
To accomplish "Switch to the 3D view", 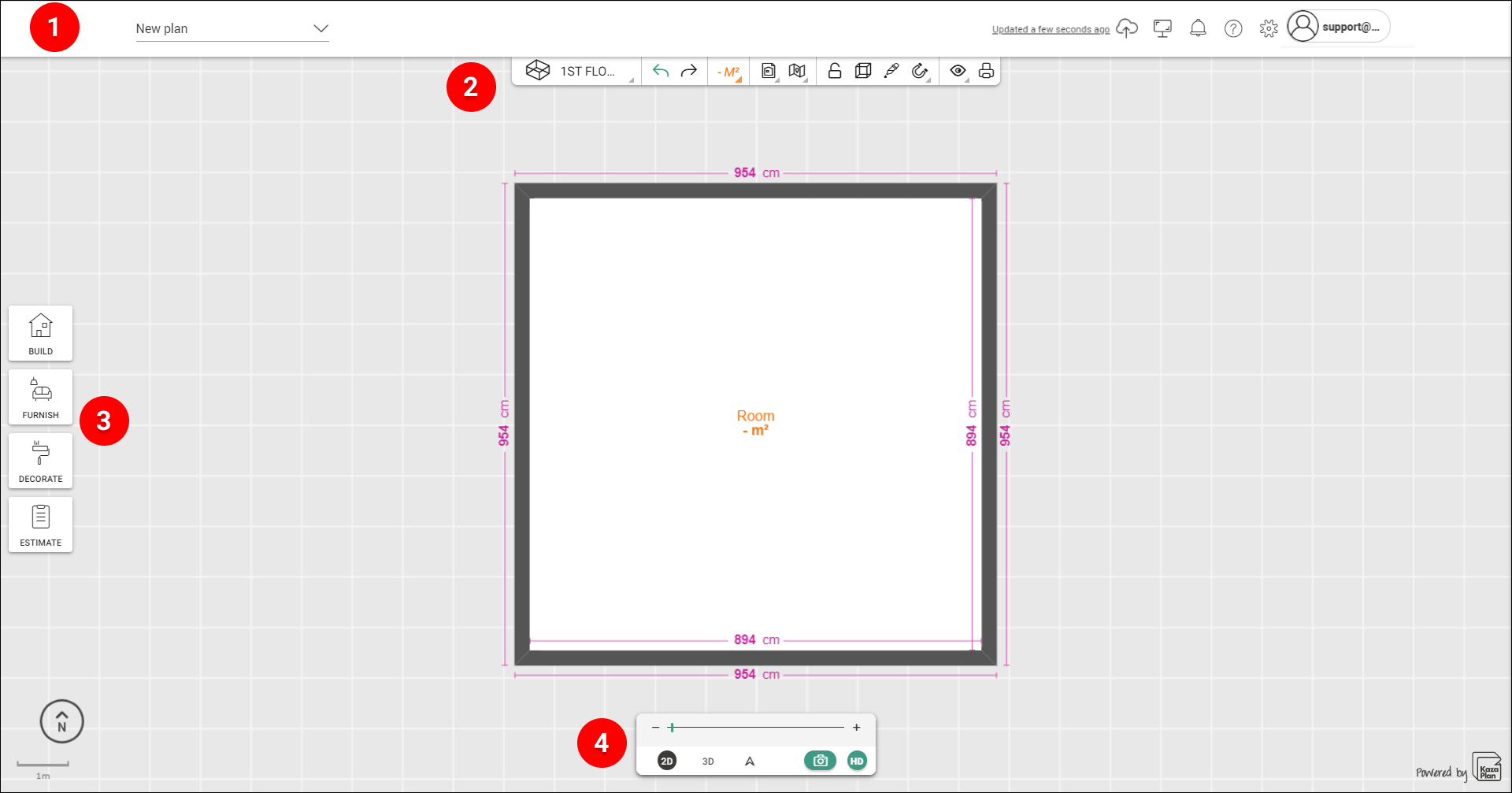I will point(708,762).
